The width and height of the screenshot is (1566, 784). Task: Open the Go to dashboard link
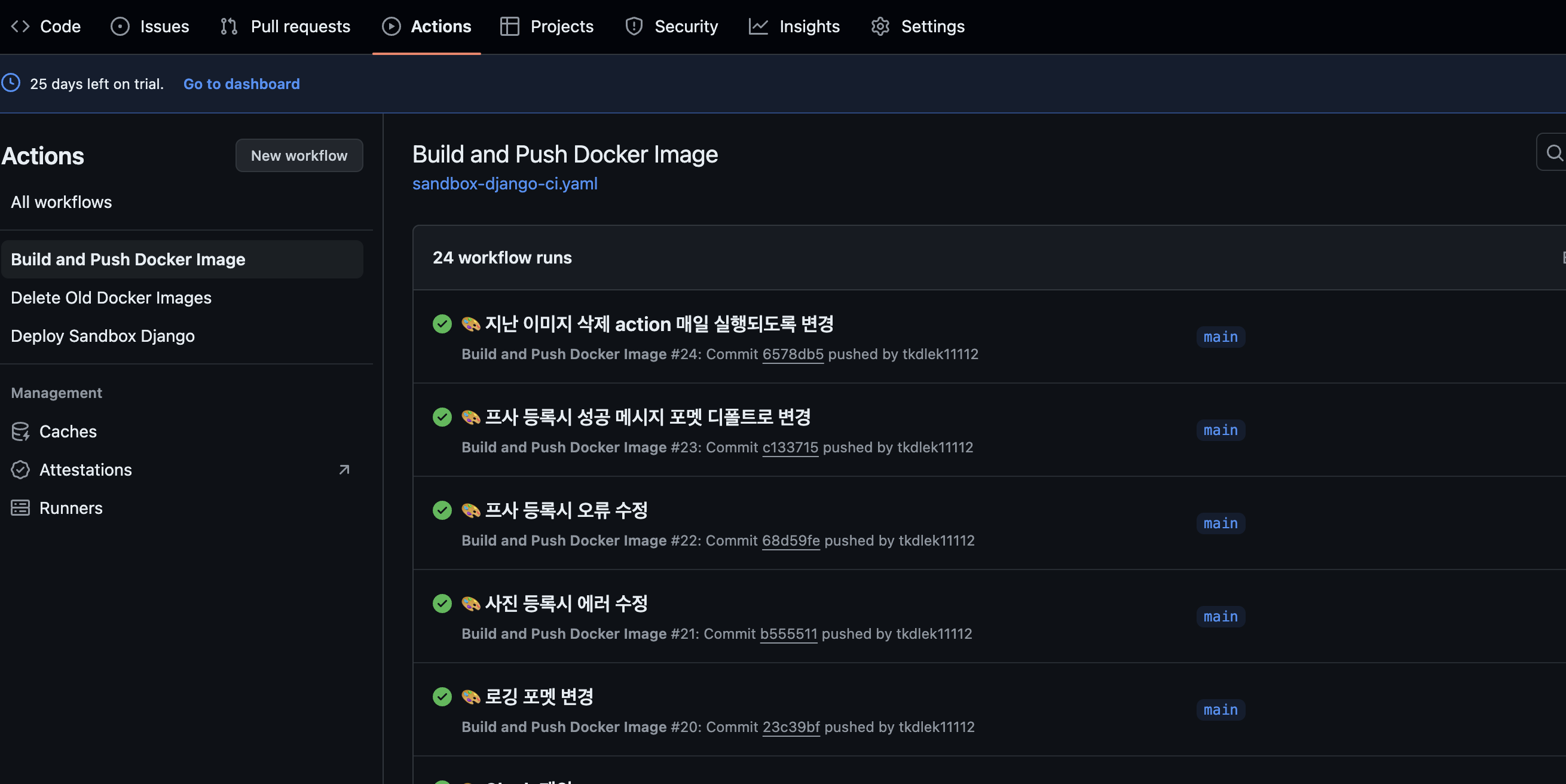click(x=241, y=84)
